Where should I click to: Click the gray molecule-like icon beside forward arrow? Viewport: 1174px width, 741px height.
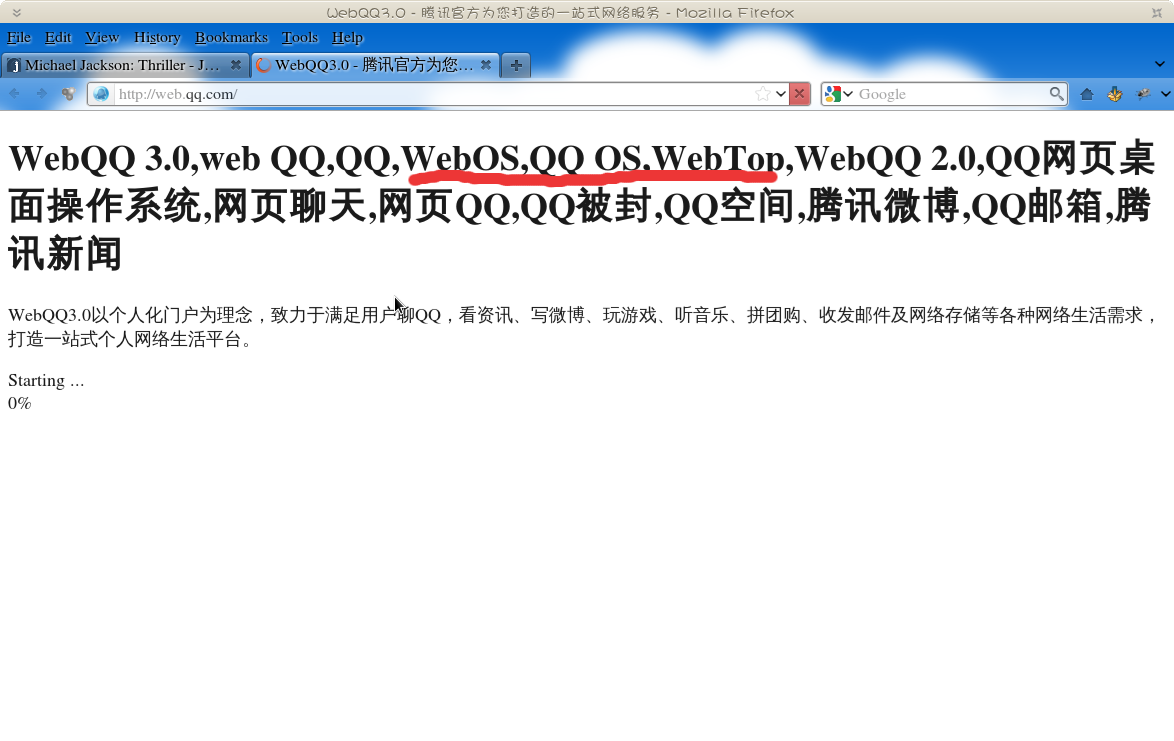click(x=68, y=94)
